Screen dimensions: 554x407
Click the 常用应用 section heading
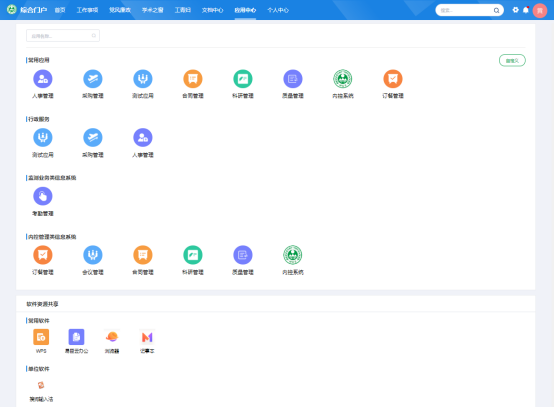(x=39, y=60)
